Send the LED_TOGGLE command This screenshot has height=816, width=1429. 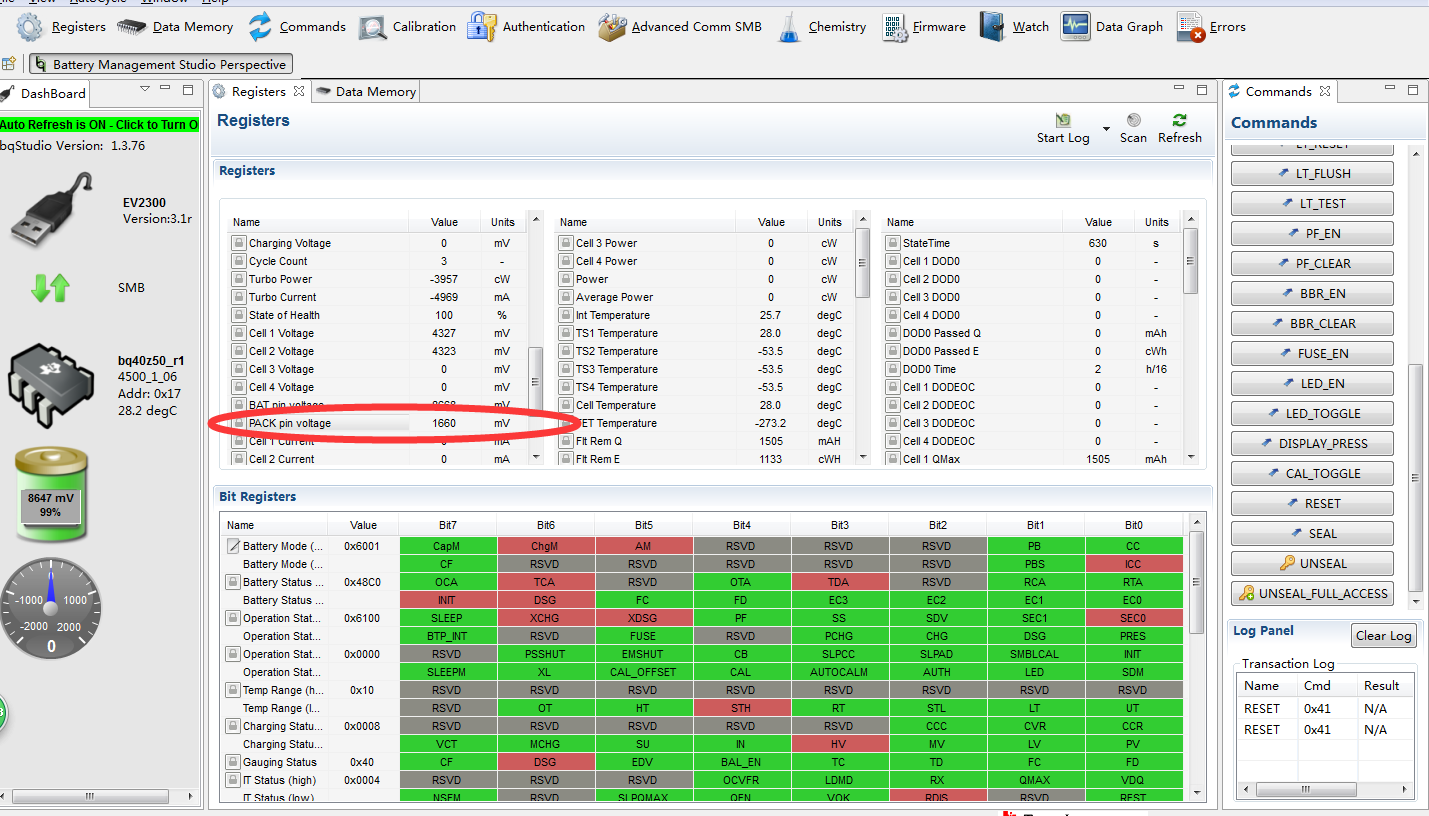[x=1312, y=414]
